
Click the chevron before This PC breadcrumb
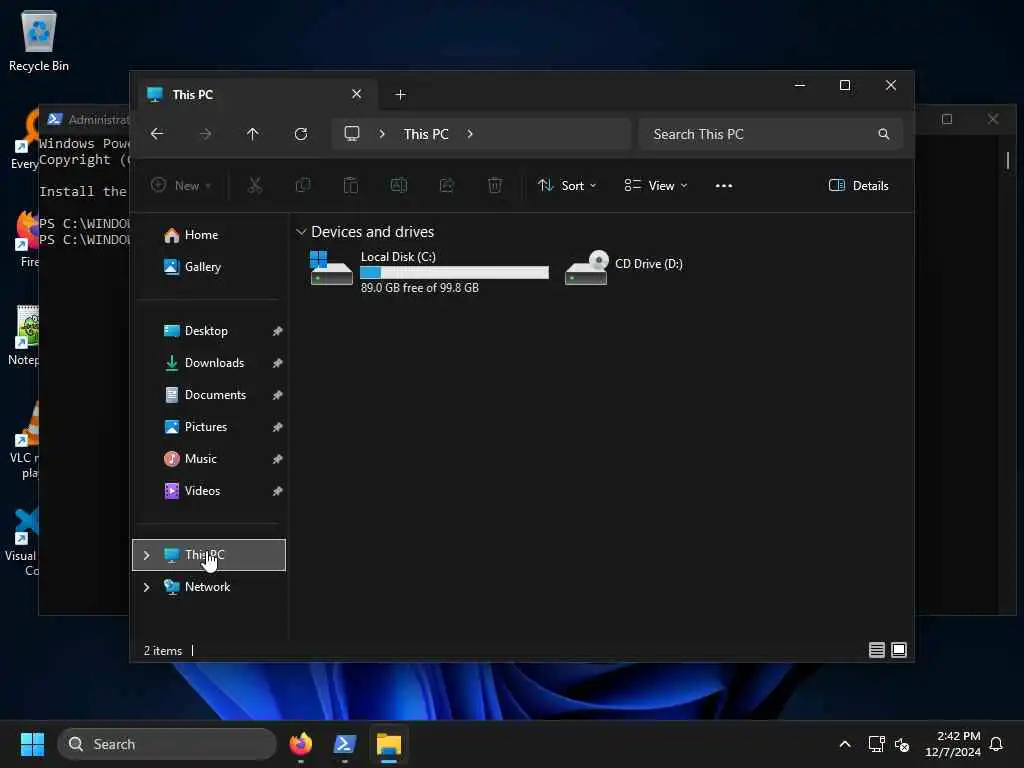(382, 134)
